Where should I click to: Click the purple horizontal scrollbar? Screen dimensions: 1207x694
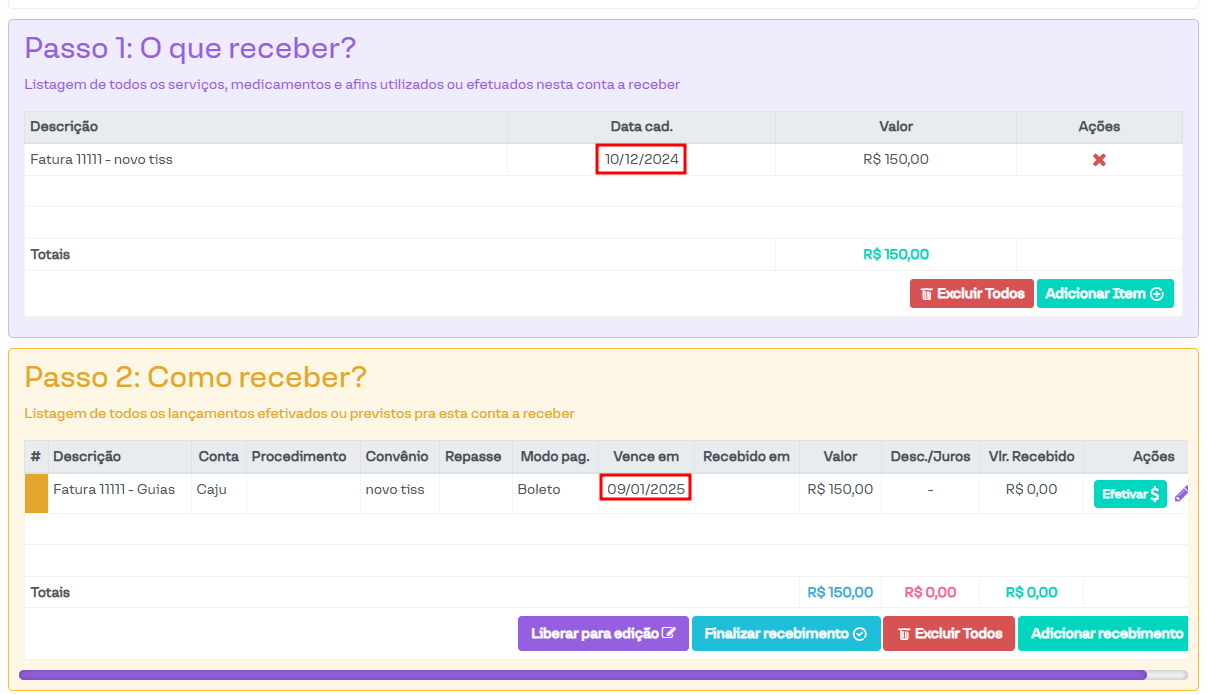[582, 675]
